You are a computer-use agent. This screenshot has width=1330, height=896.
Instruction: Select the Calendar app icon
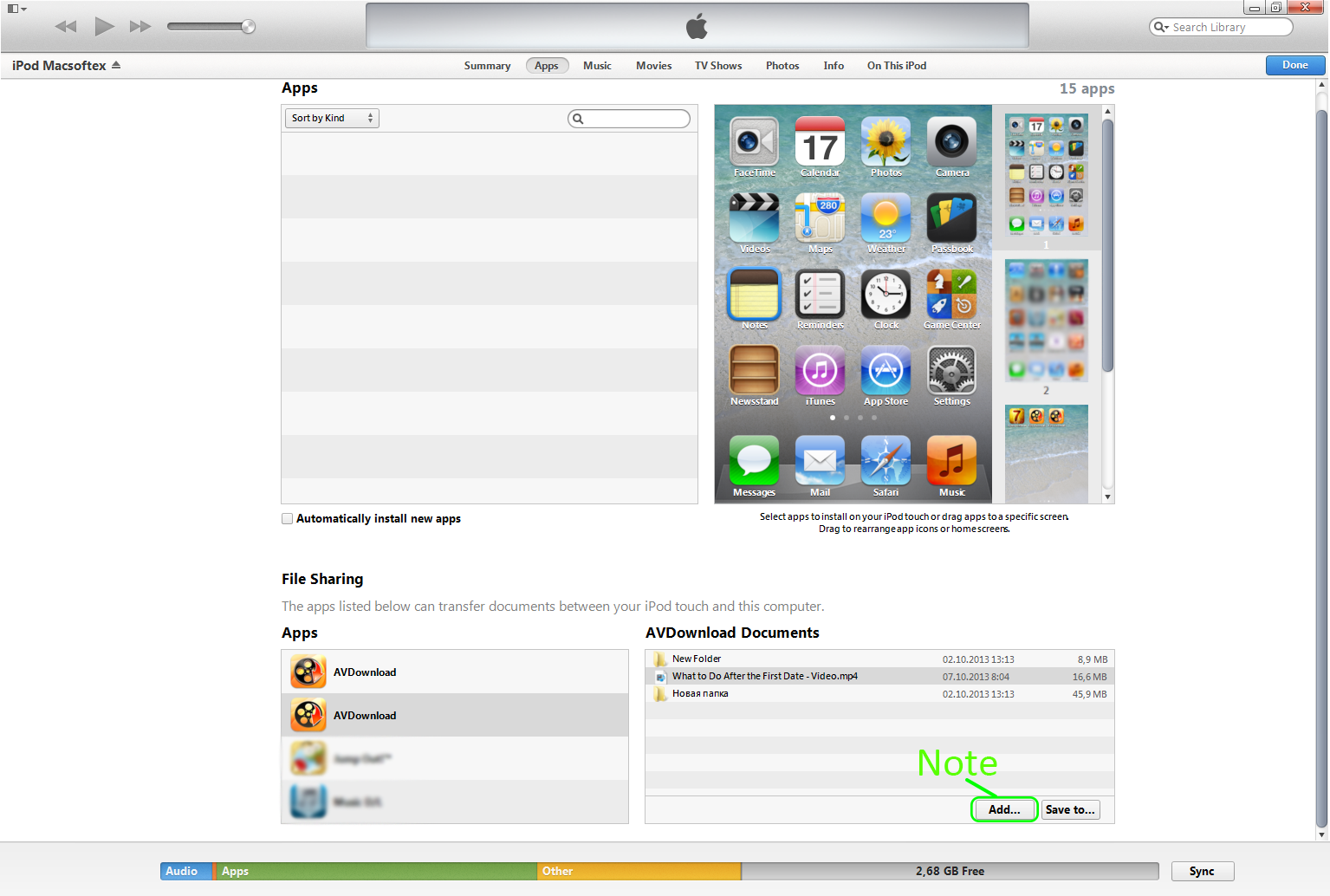[x=820, y=141]
